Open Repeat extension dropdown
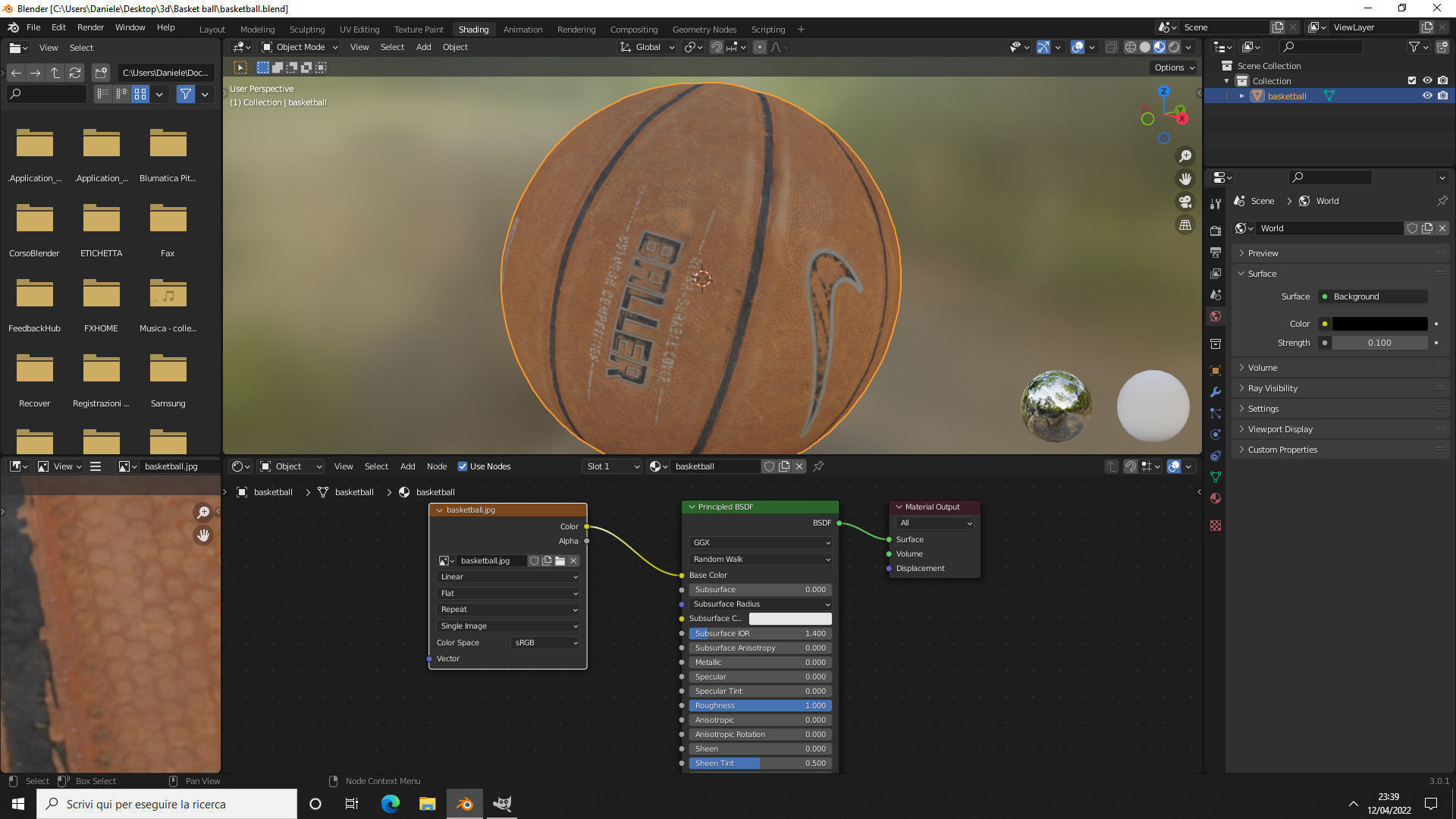 [x=508, y=610]
